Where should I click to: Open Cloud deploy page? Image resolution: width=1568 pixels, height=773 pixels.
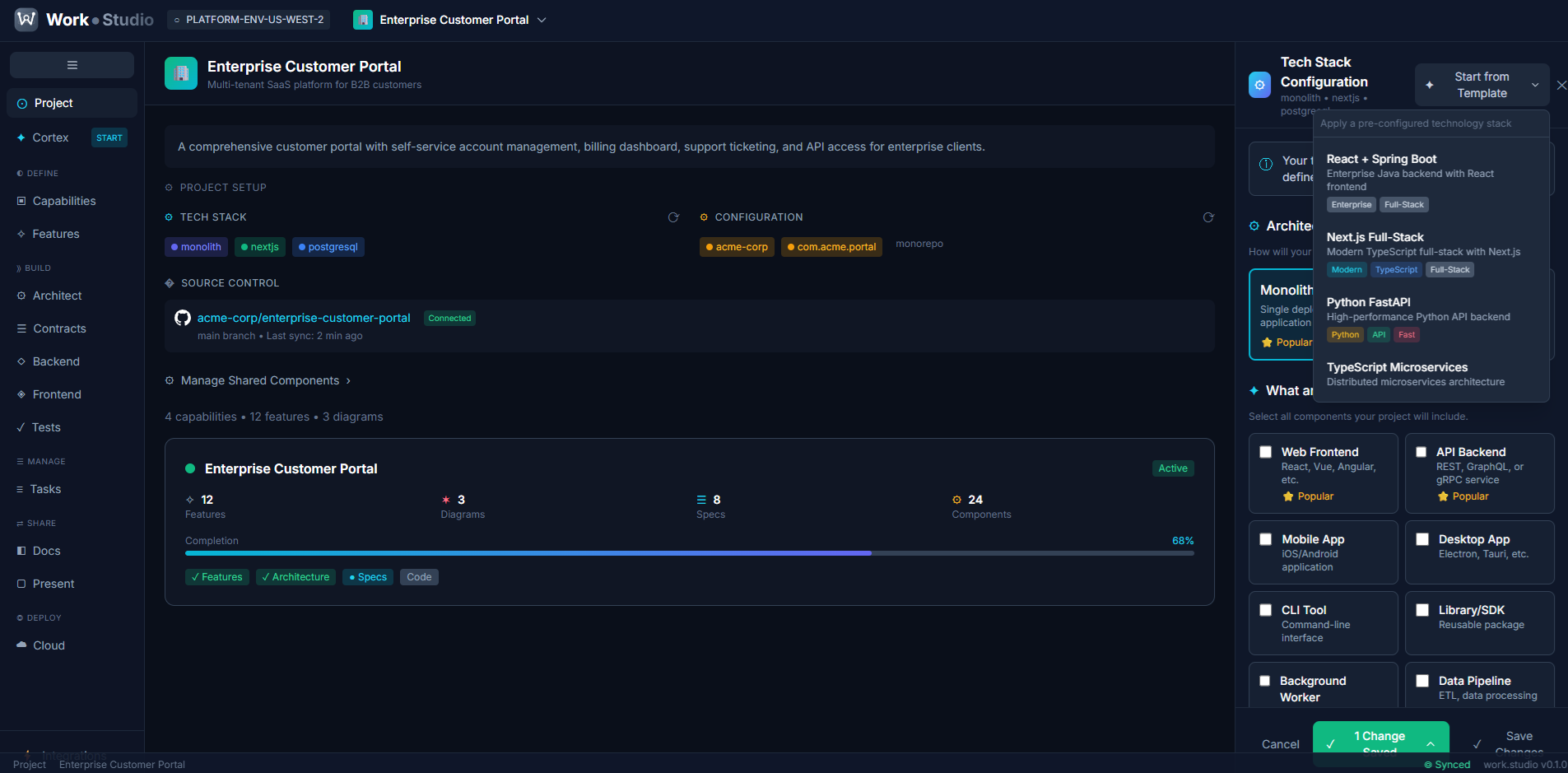tap(72, 645)
